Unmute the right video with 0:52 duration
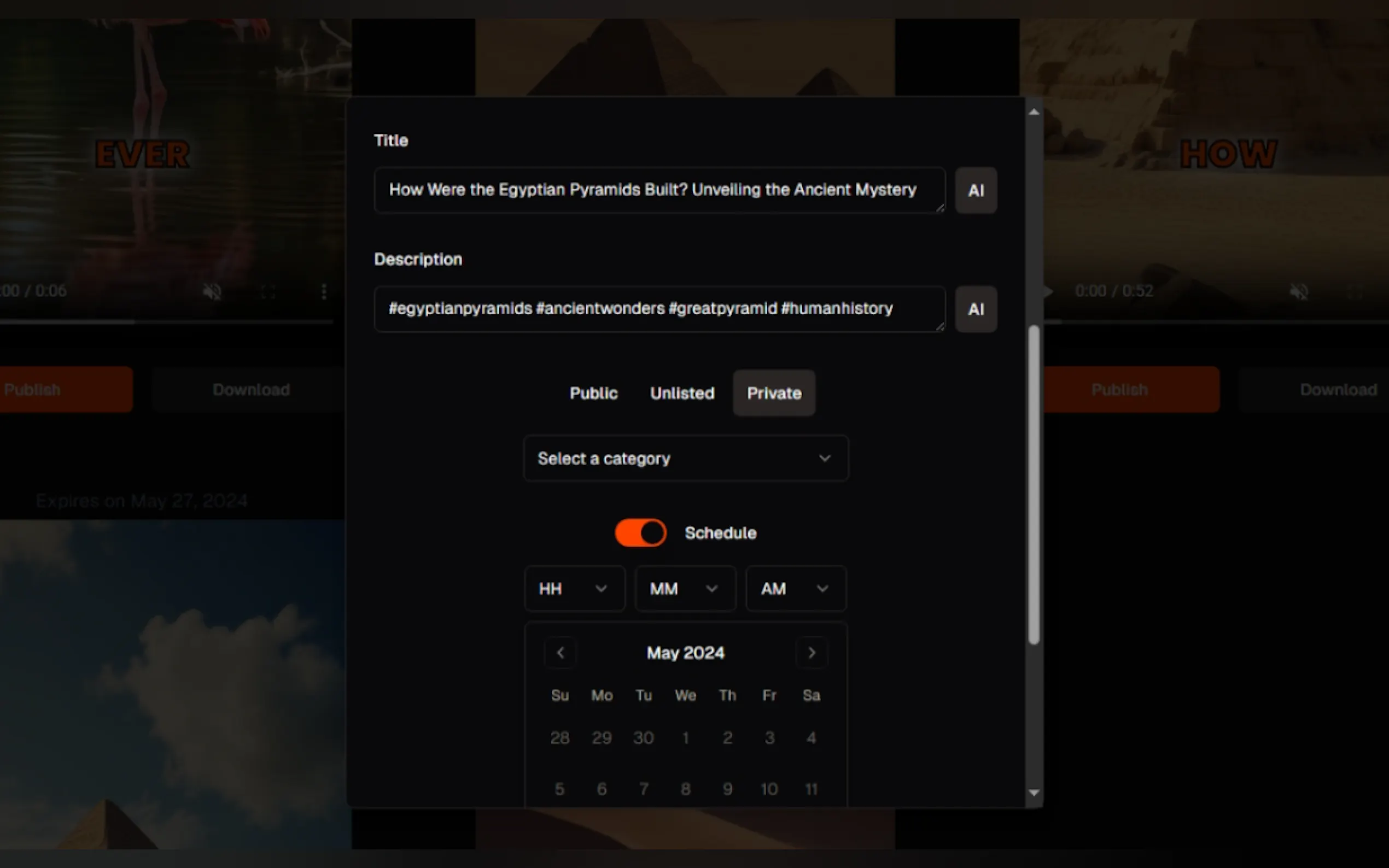The width and height of the screenshot is (1389, 868). point(1299,292)
